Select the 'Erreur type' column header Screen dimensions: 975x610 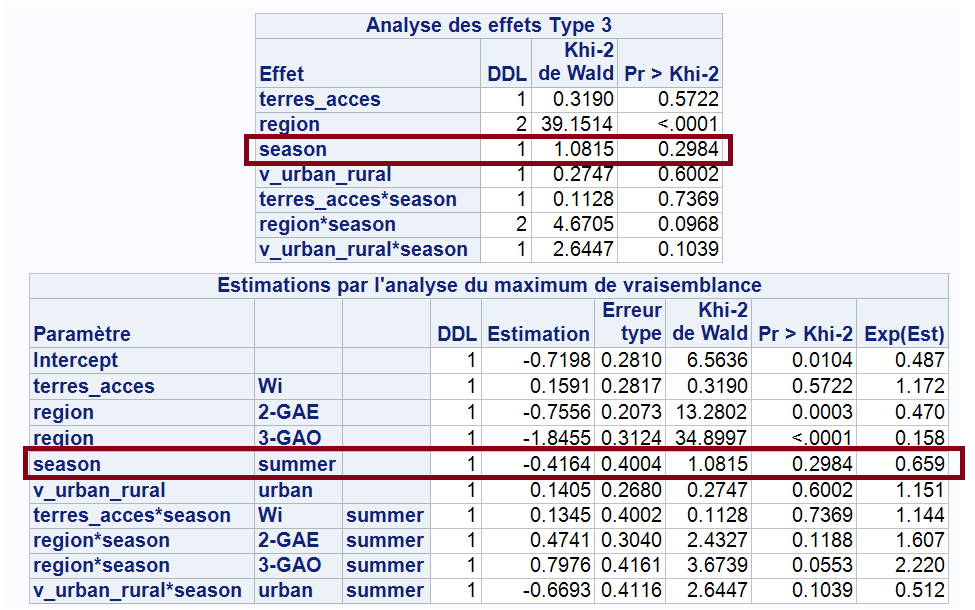[x=631, y=322]
